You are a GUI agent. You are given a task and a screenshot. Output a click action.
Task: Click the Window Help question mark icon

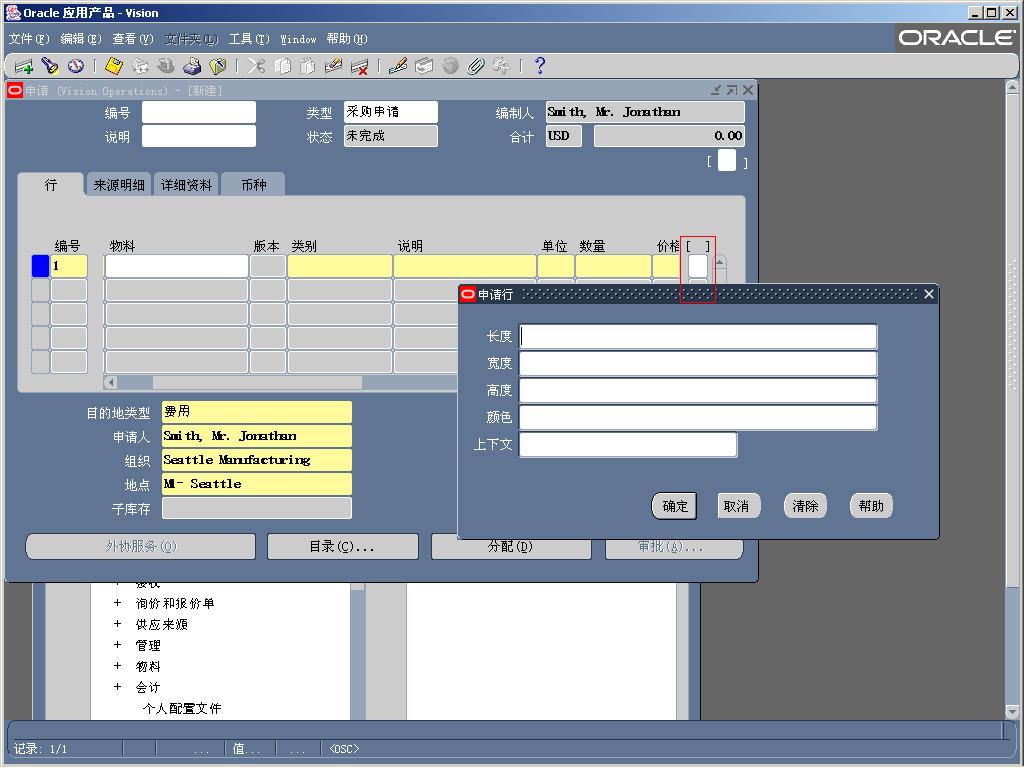pos(539,66)
